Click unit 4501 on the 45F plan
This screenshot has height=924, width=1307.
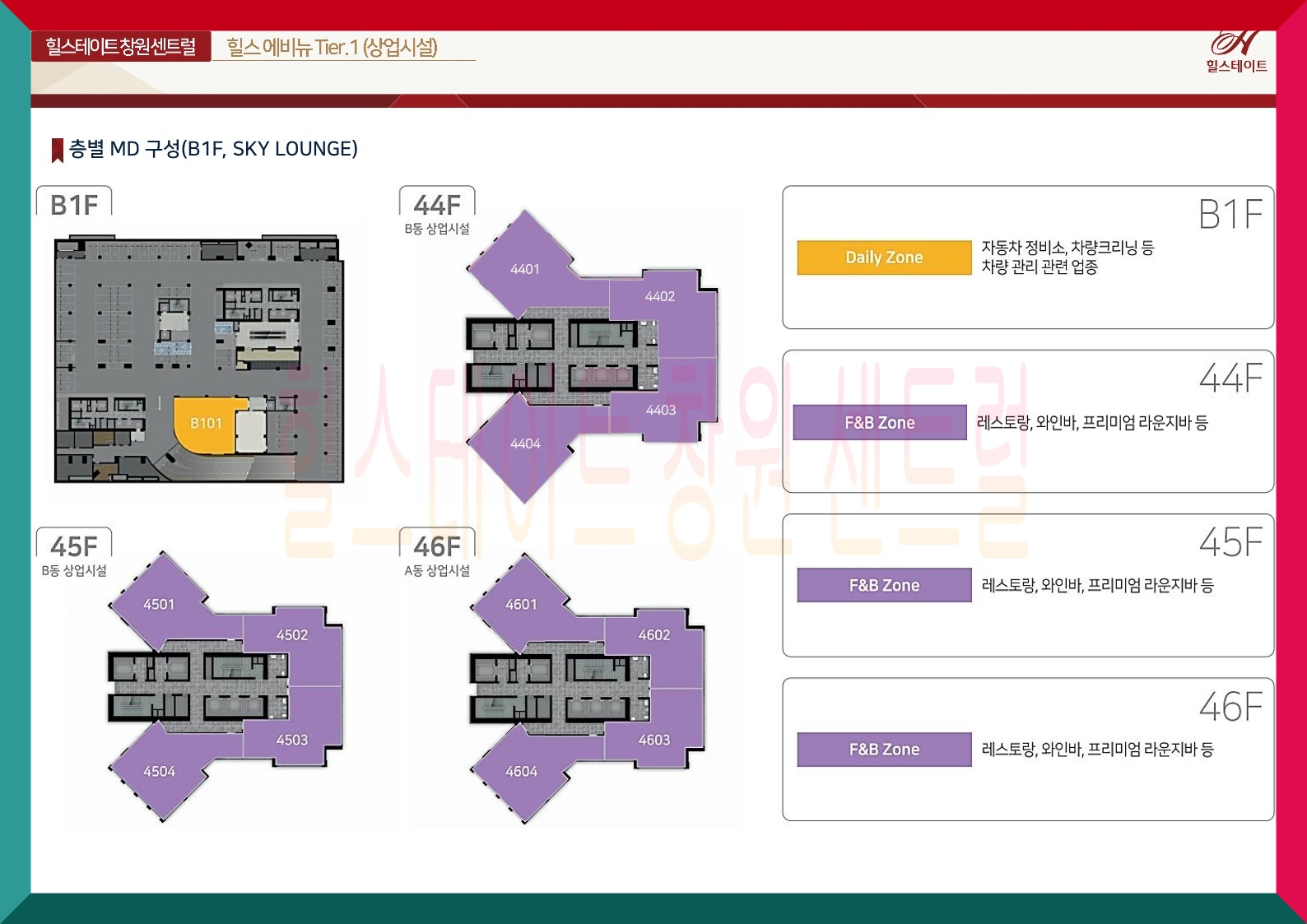tap(159, 604)
